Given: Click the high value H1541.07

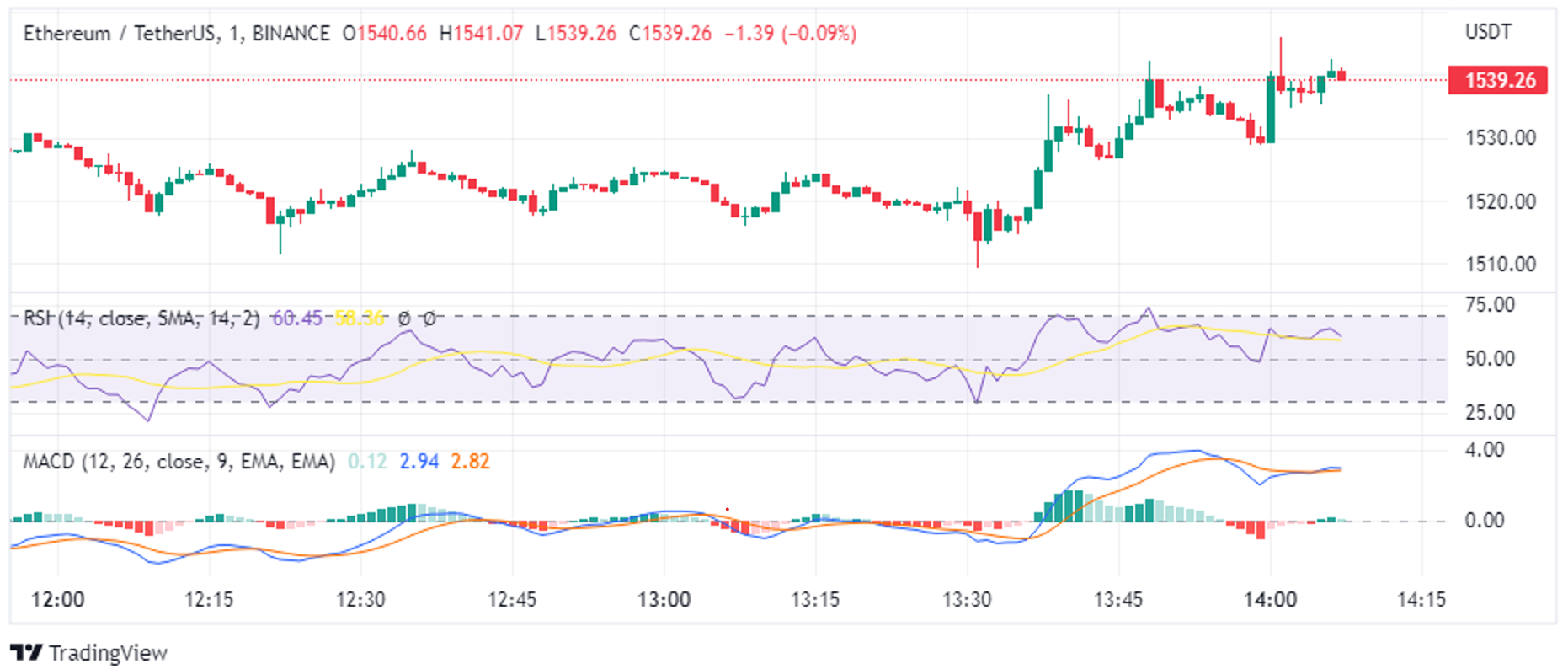Looking at the screenshot, I should pyautogui.click(x=481, y=34).
